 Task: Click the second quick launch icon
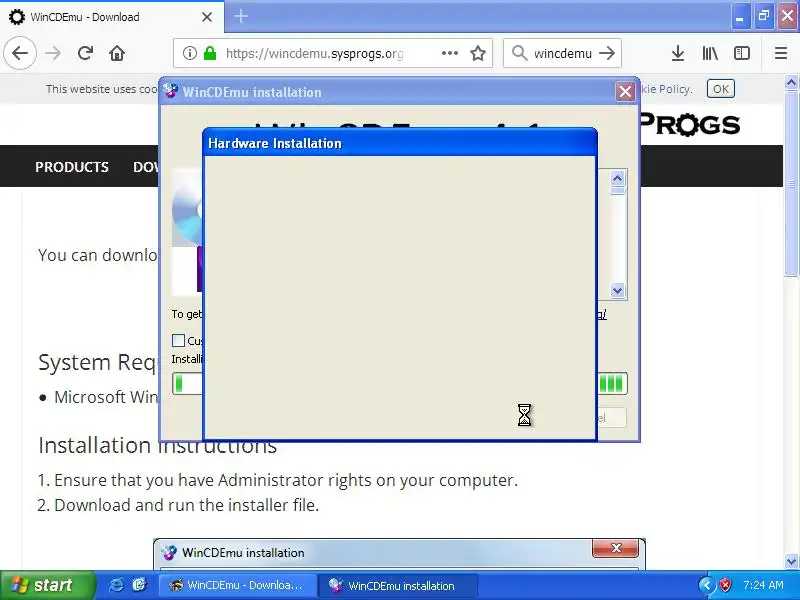click(x=139, y=585)
